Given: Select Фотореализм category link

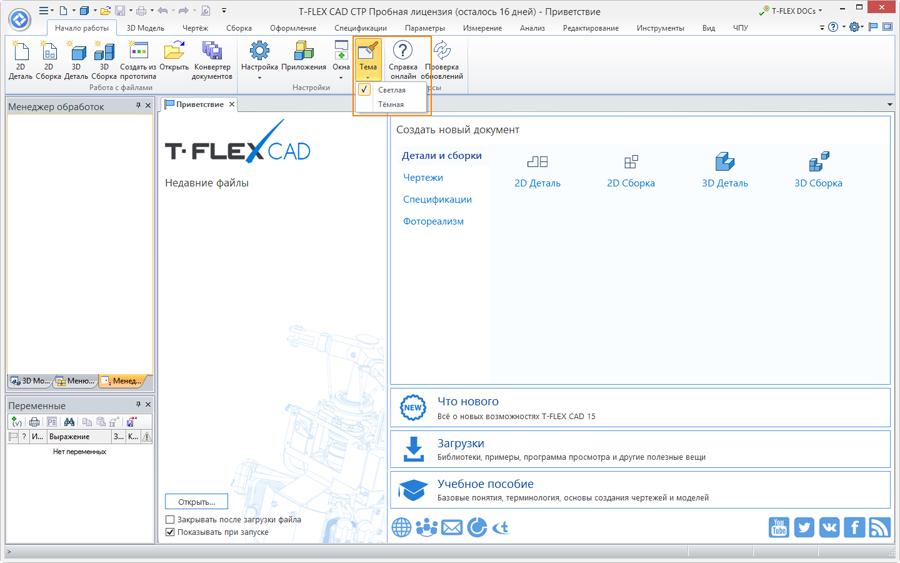Looking at the screenshot, I should pyautogui.click(x=433, y=221).
